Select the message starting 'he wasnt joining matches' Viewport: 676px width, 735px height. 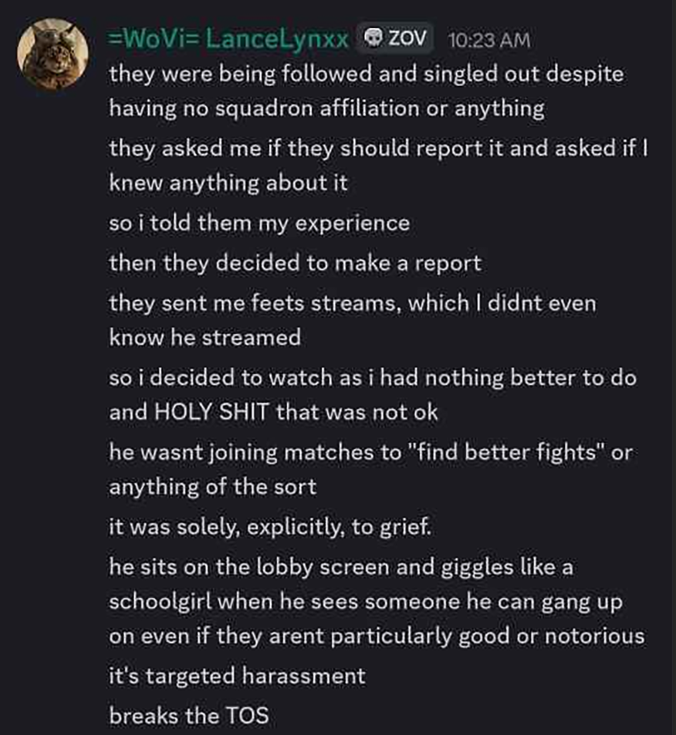[370, 470]
